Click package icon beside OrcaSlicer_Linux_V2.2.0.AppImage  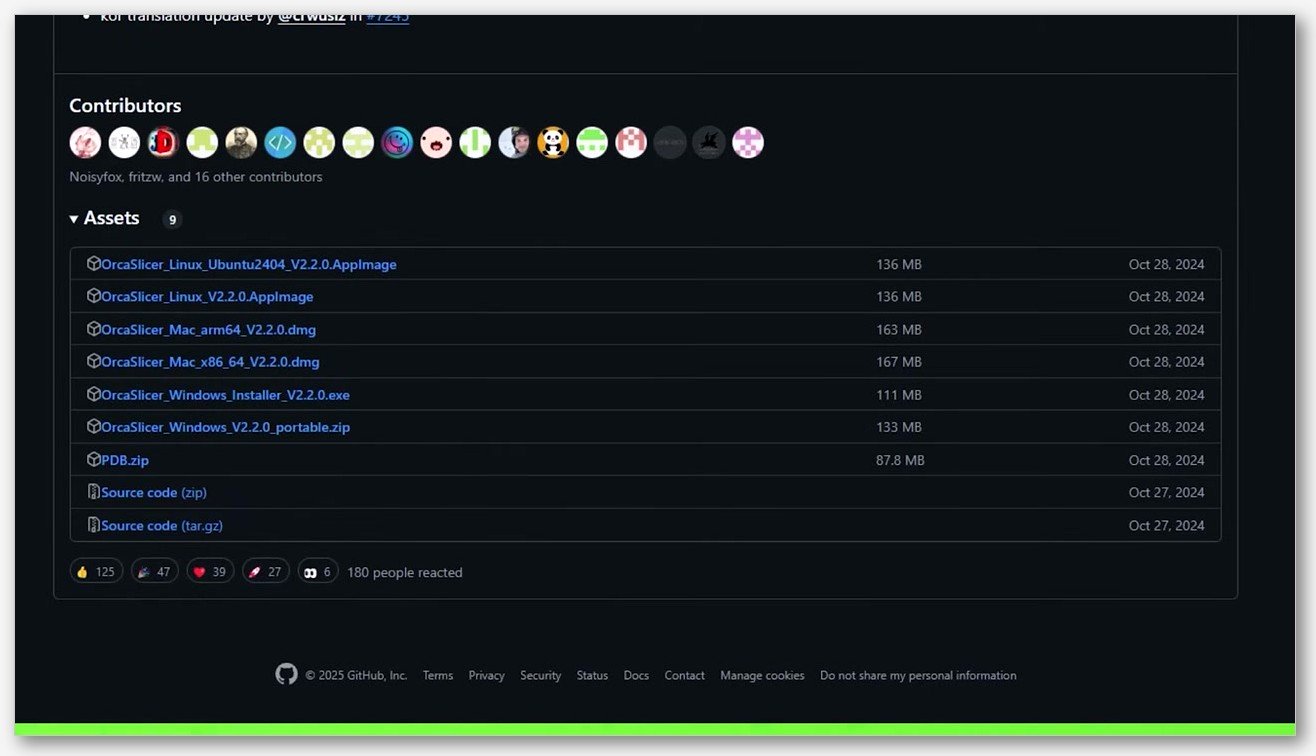94,296
